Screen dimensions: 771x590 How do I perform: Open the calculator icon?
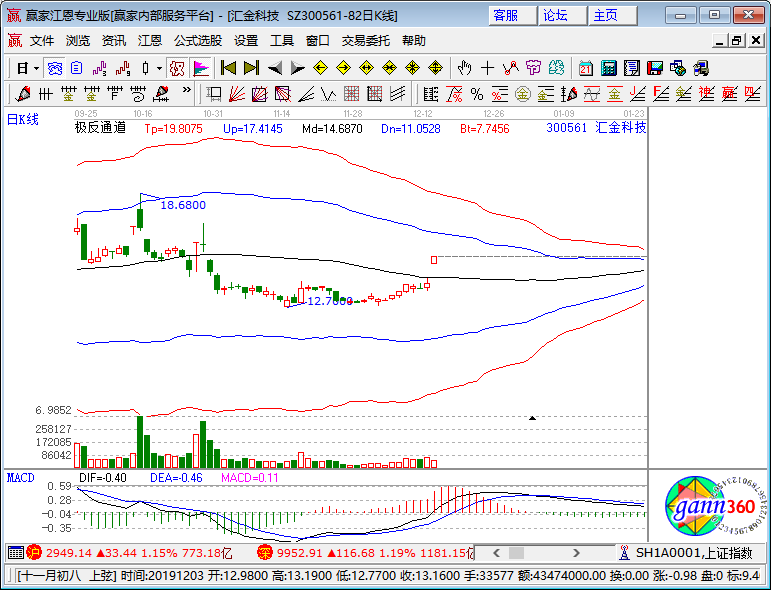pos(608,68)
